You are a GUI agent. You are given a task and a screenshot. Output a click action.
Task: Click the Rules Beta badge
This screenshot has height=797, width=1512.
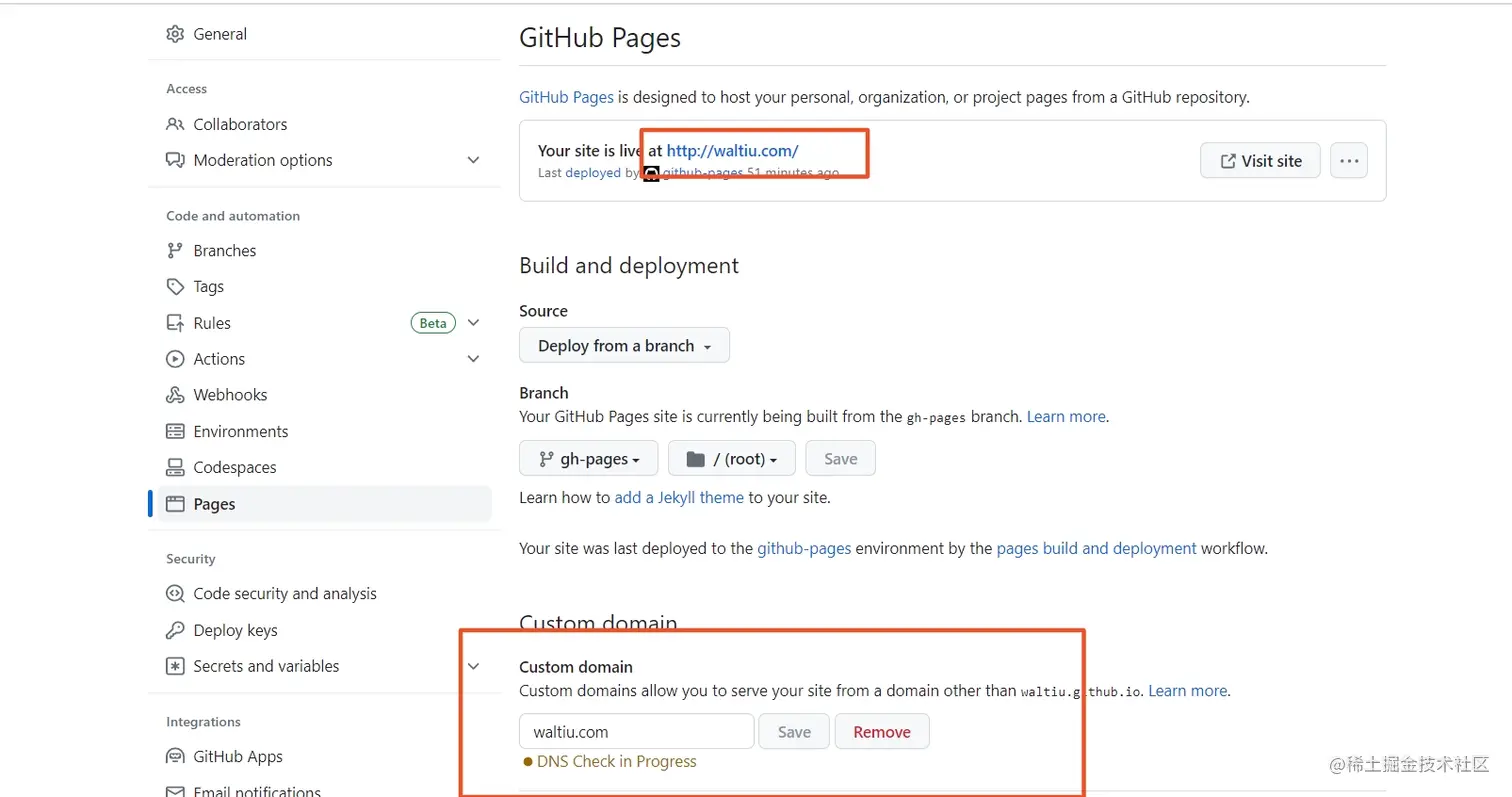[433, 323]
